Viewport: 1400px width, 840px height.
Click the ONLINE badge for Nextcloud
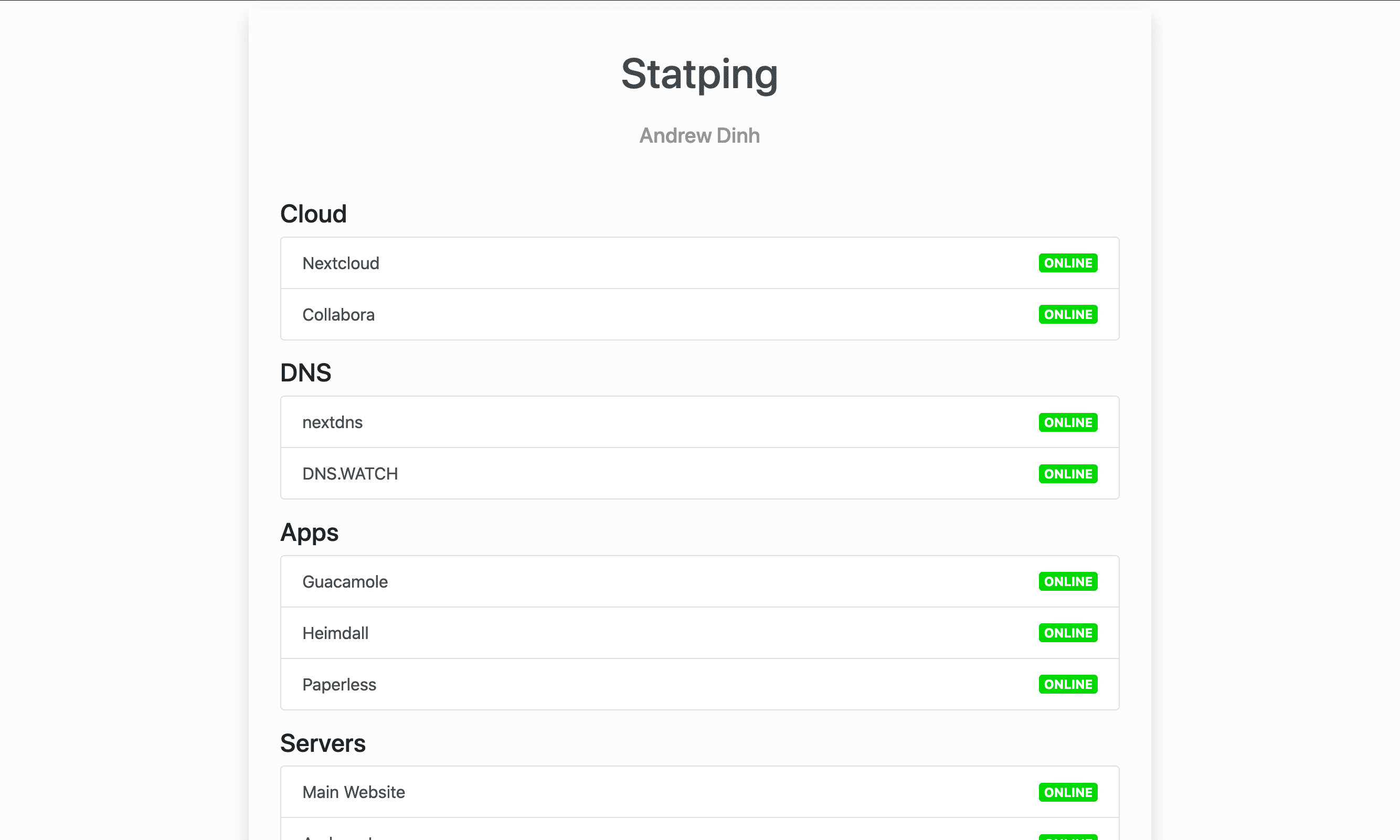1068,263
